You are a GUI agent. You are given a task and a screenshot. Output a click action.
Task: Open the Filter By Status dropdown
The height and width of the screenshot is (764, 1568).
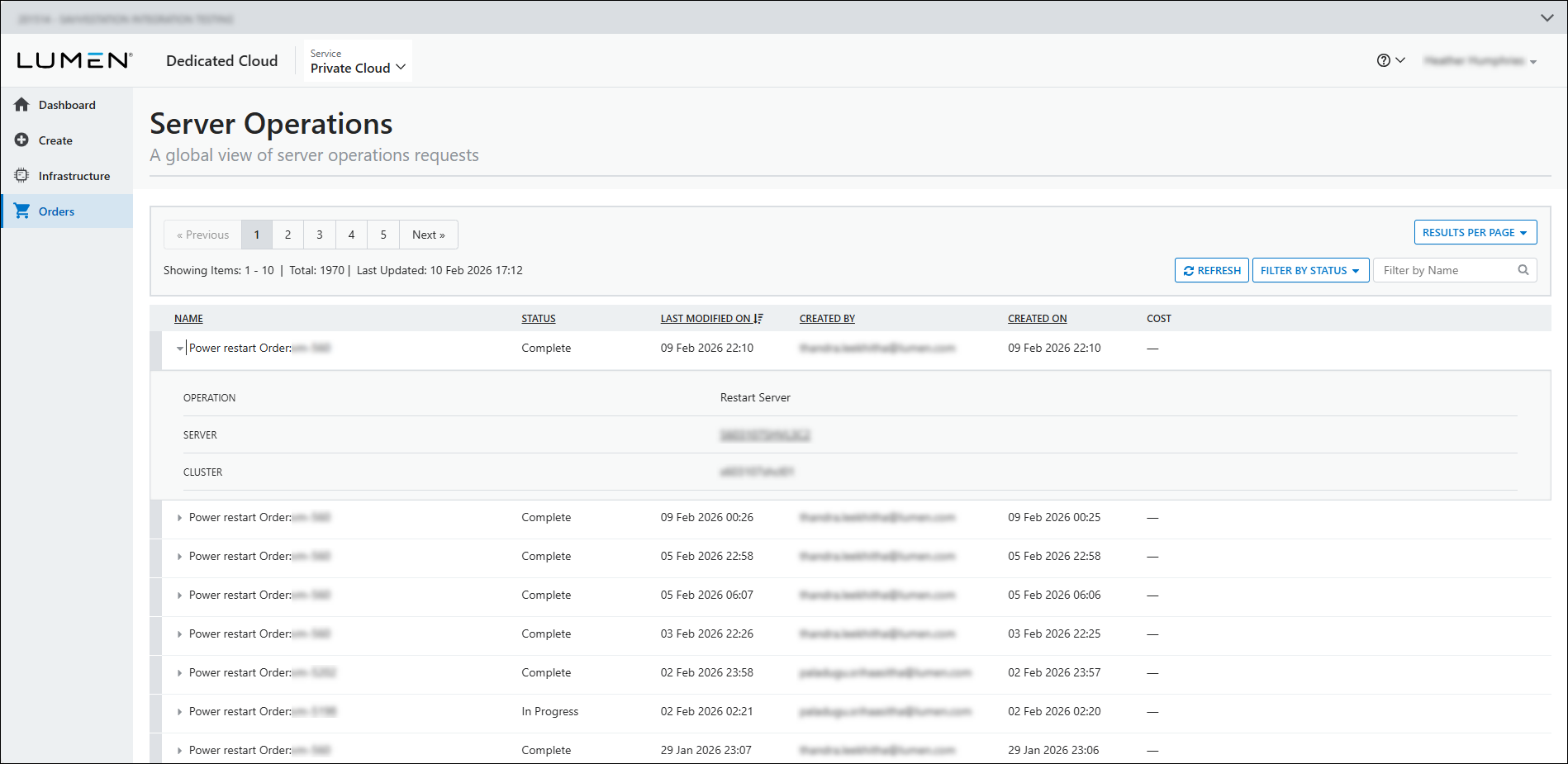pos(1310,270)
